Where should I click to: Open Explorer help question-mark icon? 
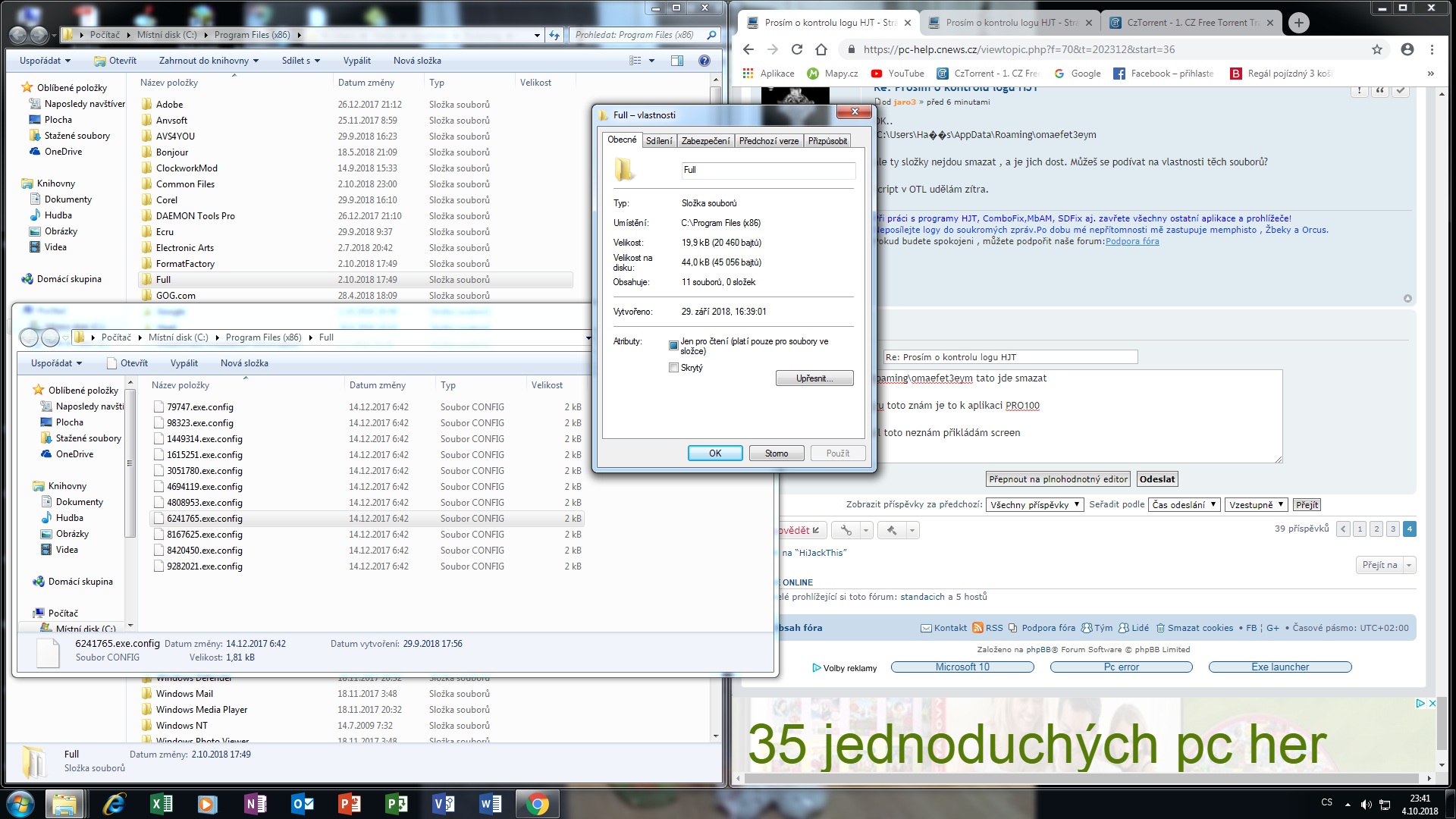pos(704,61)
